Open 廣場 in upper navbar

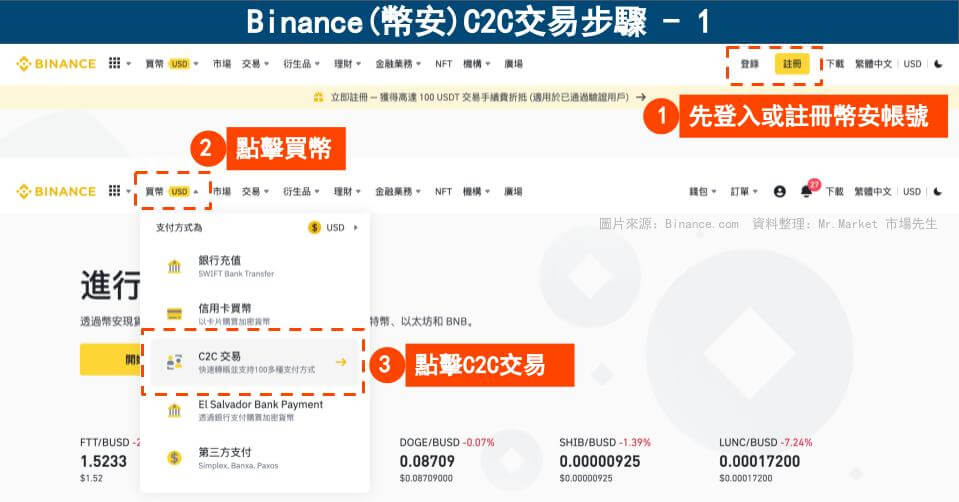[x=513, y=64]
